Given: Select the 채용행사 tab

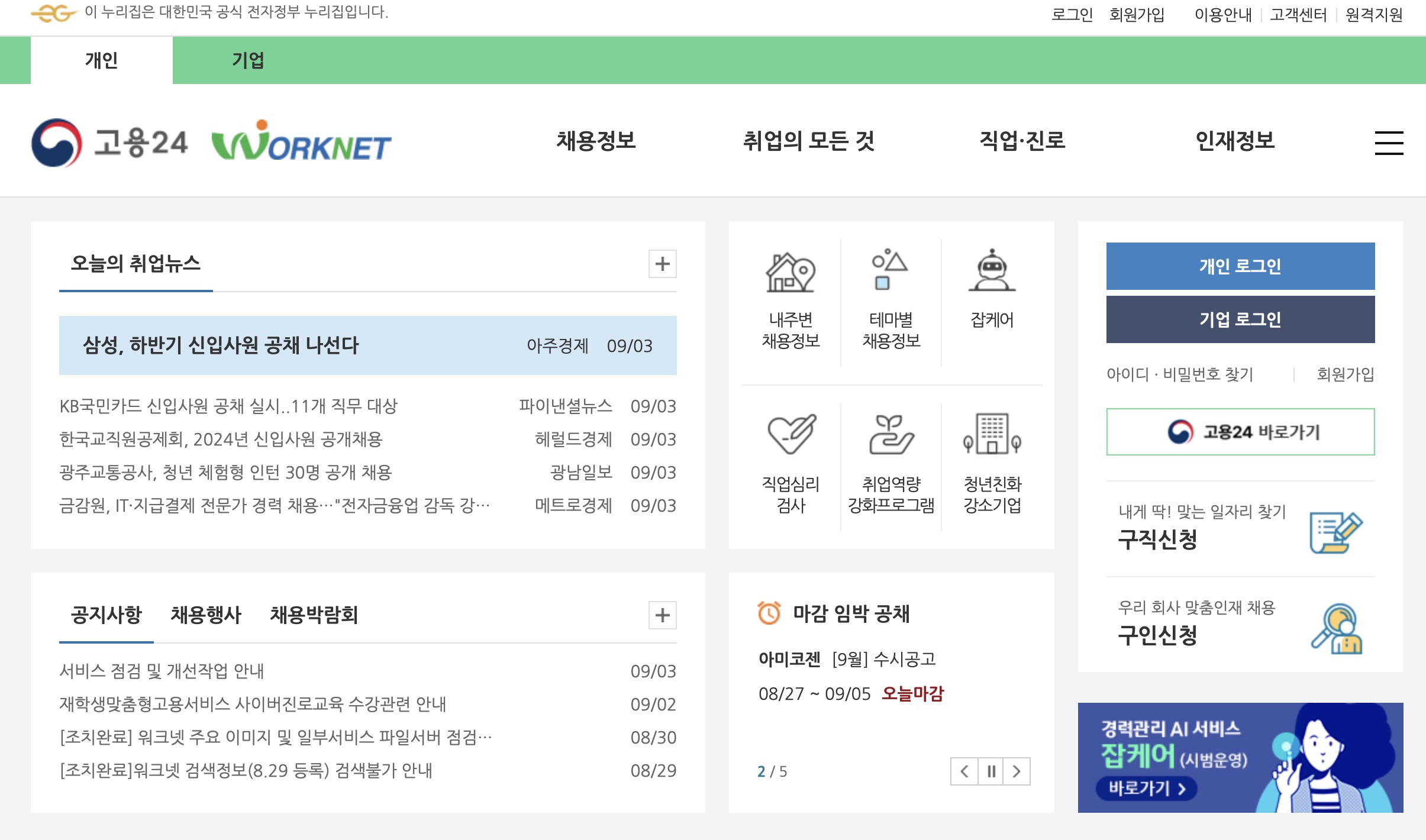Looking at the screenshot, I should point(206,615).
